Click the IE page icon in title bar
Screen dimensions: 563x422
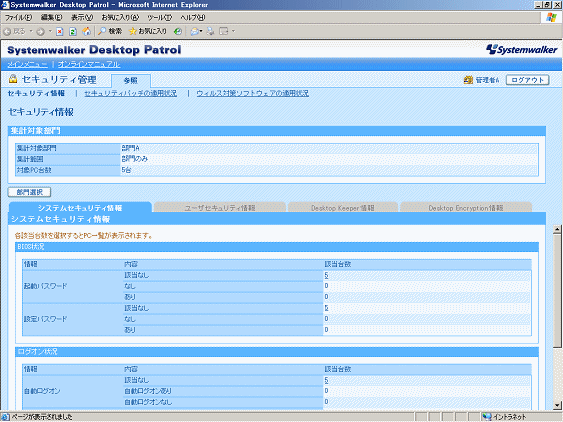[x=5, y=5]
